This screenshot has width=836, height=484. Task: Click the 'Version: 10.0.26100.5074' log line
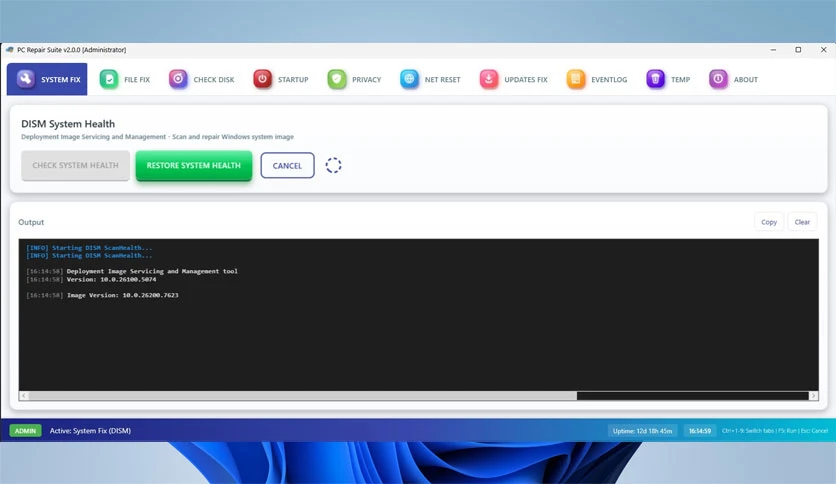91,279
